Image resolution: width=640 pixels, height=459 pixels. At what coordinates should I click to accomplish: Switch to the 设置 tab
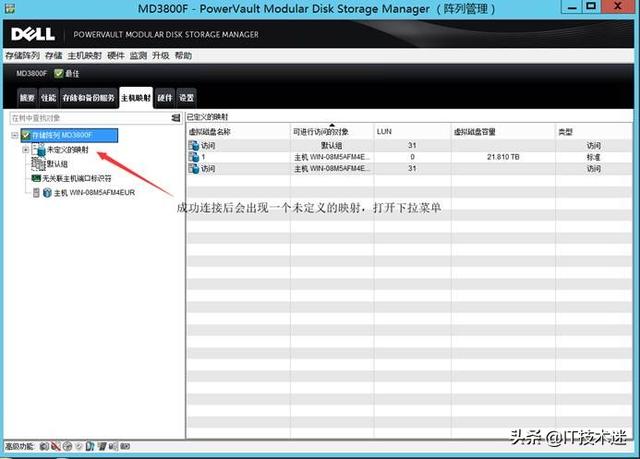[187, 98]
